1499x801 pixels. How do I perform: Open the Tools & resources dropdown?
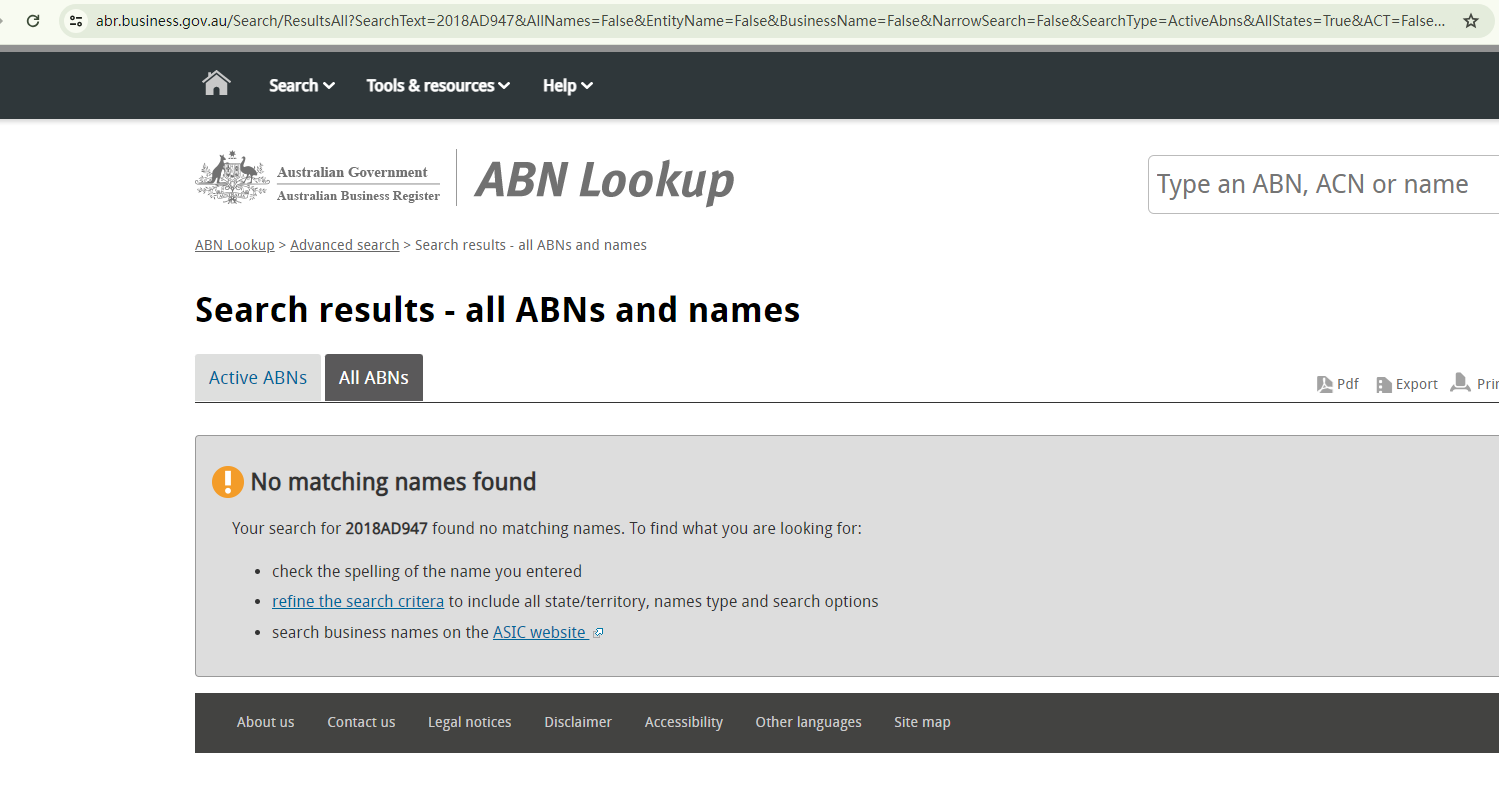coord(438,85)
